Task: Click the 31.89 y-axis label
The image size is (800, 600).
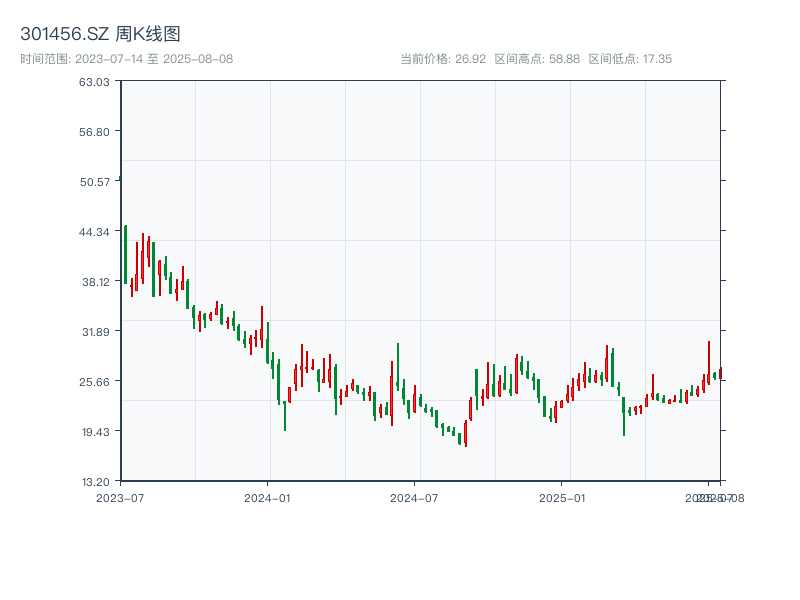Action: click(95, 332)
